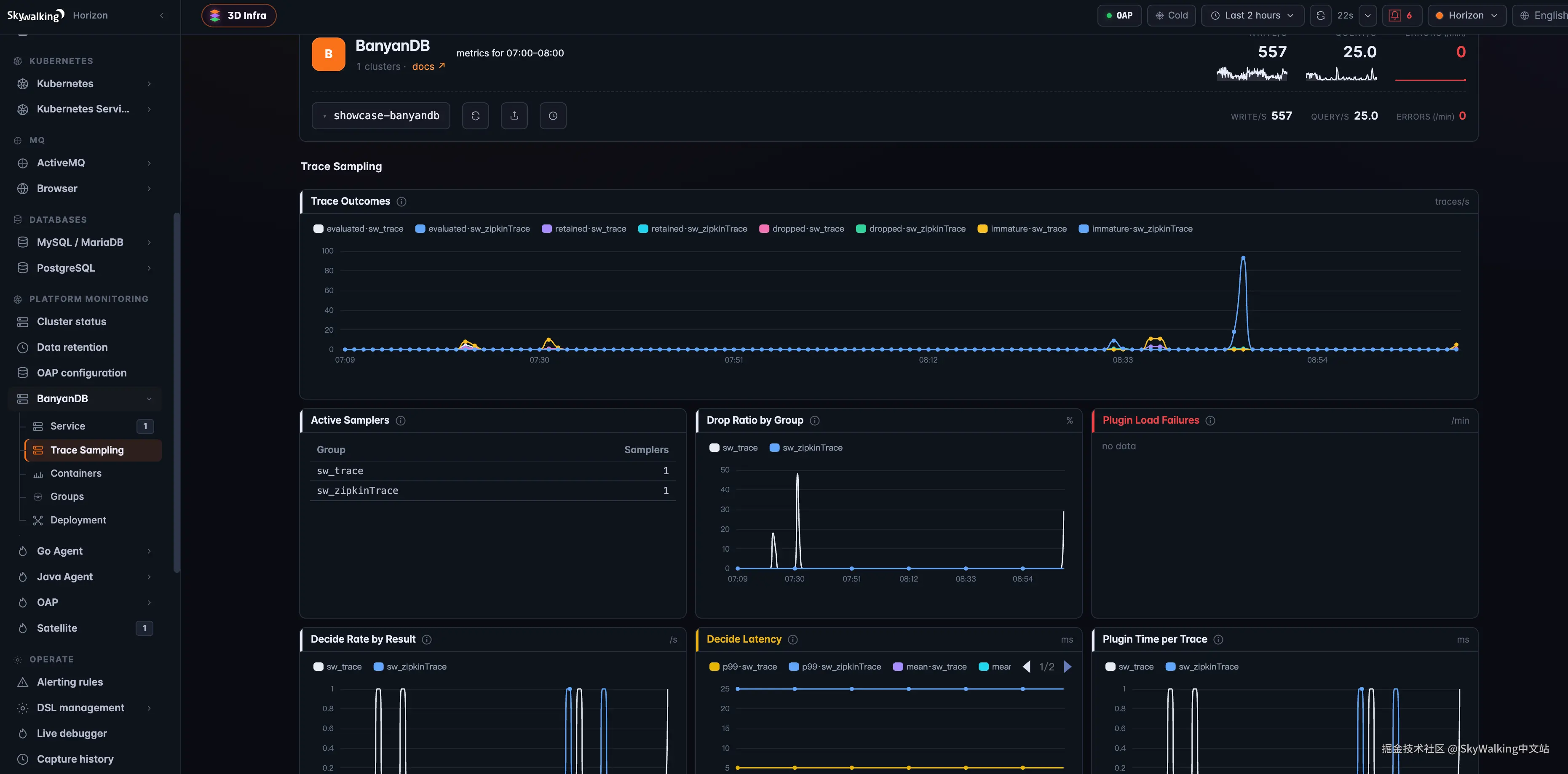1568x774 pixels.
Task: Open the Groups sub-item
Action: click(93, 496)
